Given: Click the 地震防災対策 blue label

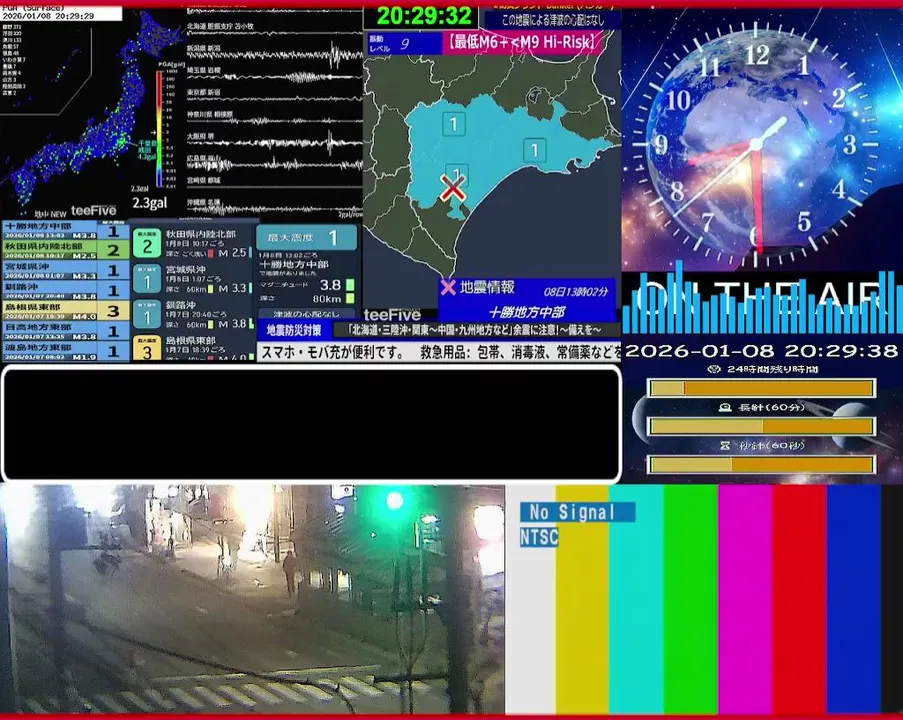Looking at the screenshot, I should coord(294,330).
